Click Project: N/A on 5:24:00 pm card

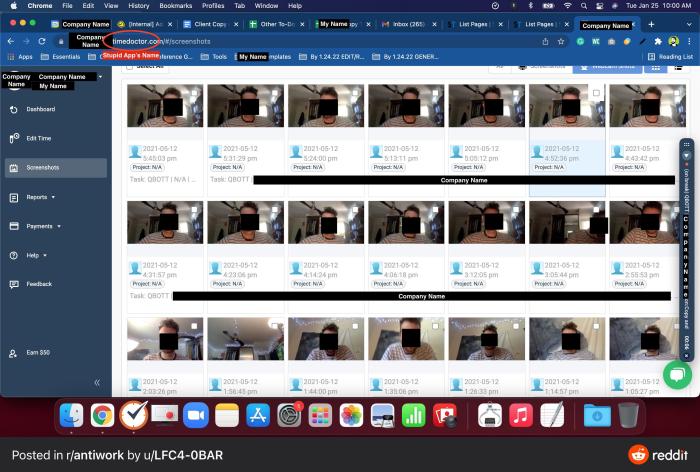[x=308, y=167]
